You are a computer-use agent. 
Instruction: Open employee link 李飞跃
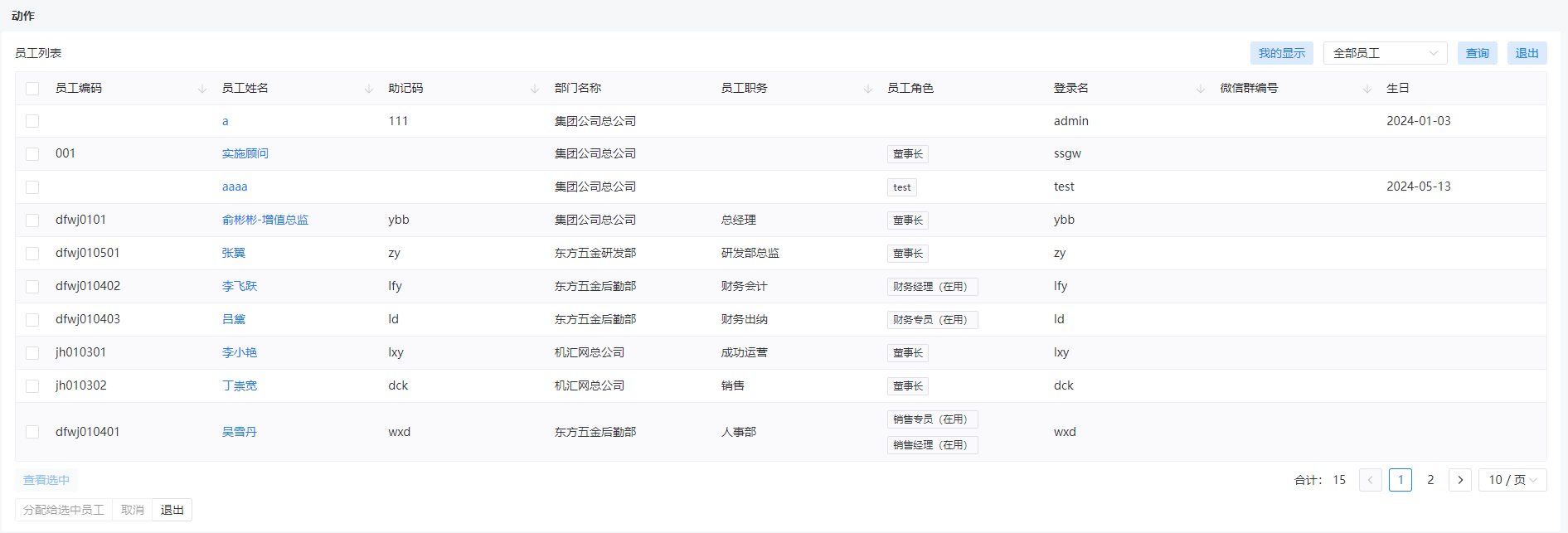click(240, 286)
